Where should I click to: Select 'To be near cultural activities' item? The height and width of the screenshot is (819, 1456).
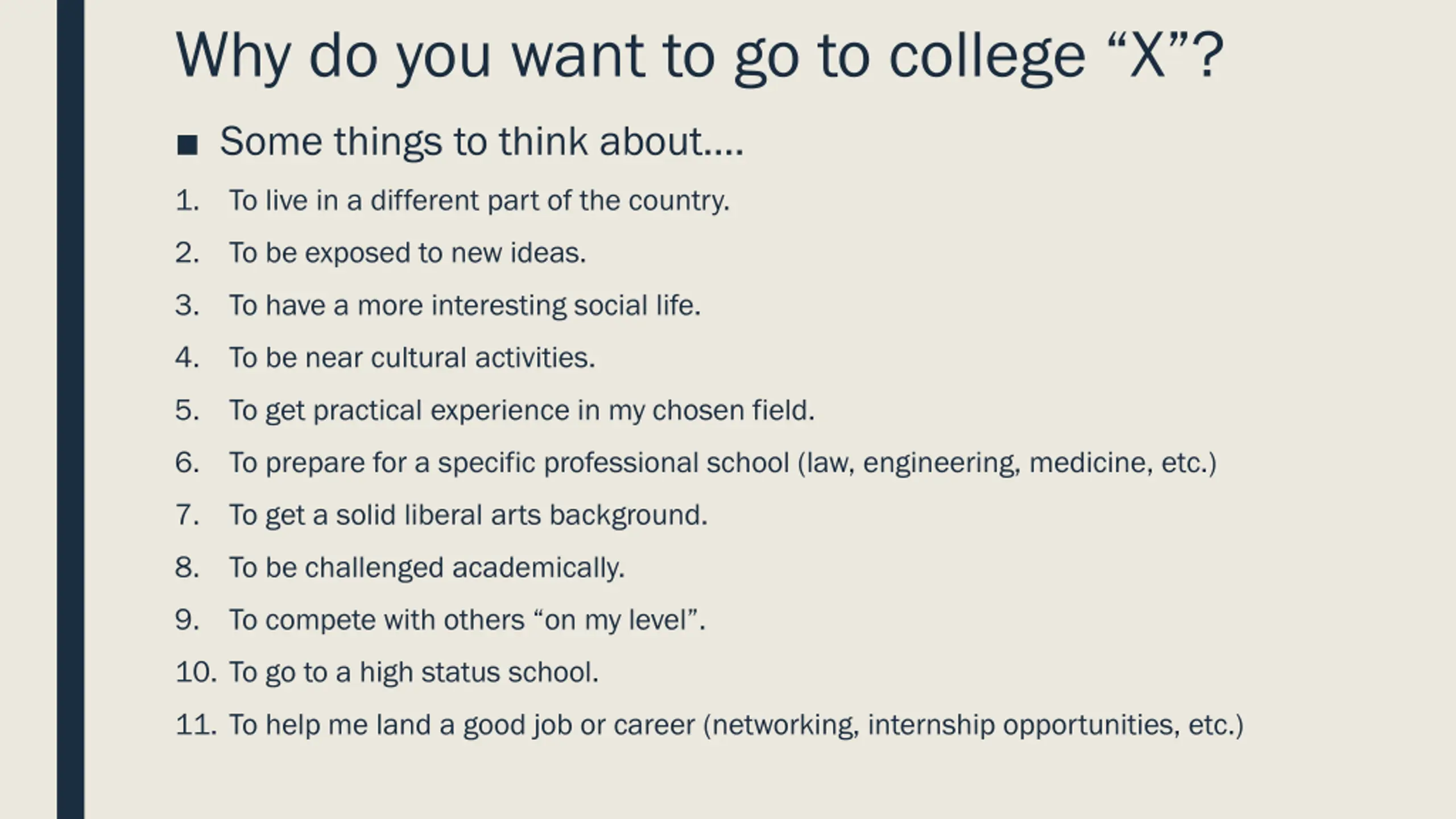[x=412, y=358]
